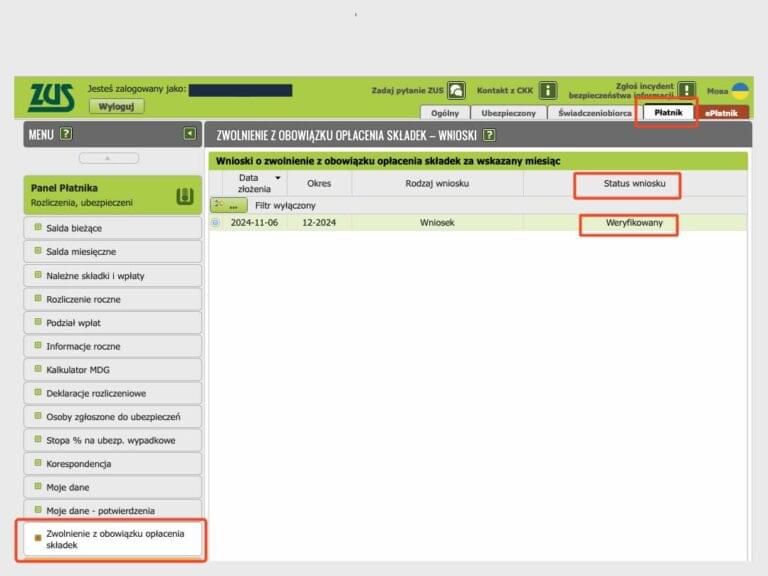
Task: Open the filter settings button
Action: [x=229, y=205]
